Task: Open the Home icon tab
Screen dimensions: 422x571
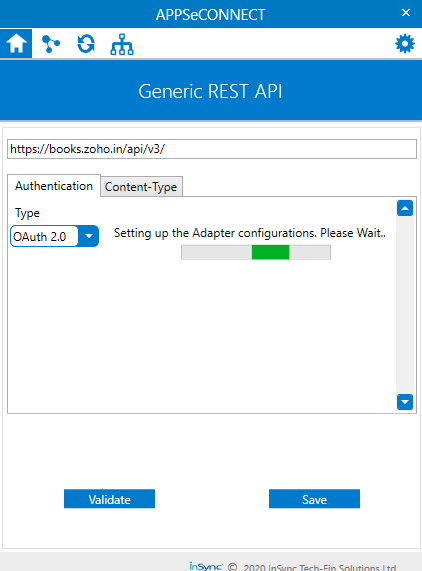Action: tap(16, 43)
